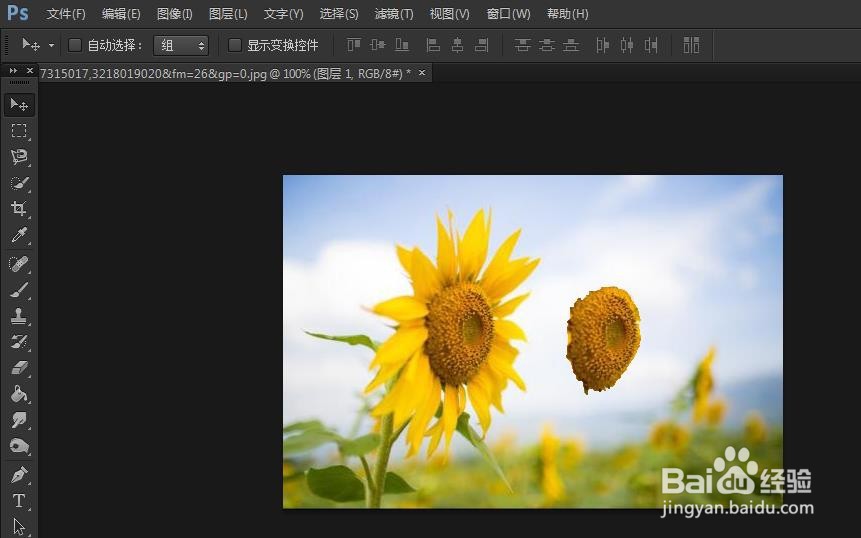This screenshot has width=861, height=538.
Task: Open the 视图(V) menu
Action: pyautogui.click(x=449, y=14)
